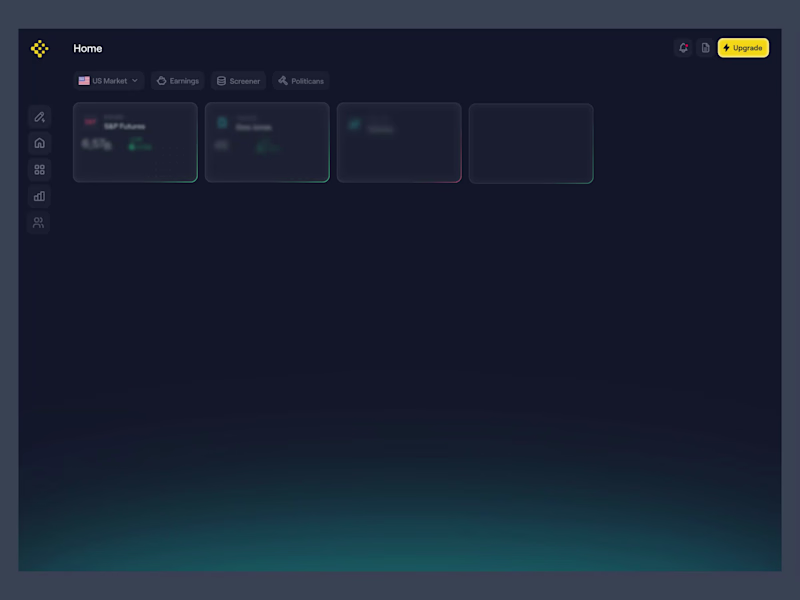Click the pencil edit sidebar icon
The image size is (800, 600).
click(39, 117)
